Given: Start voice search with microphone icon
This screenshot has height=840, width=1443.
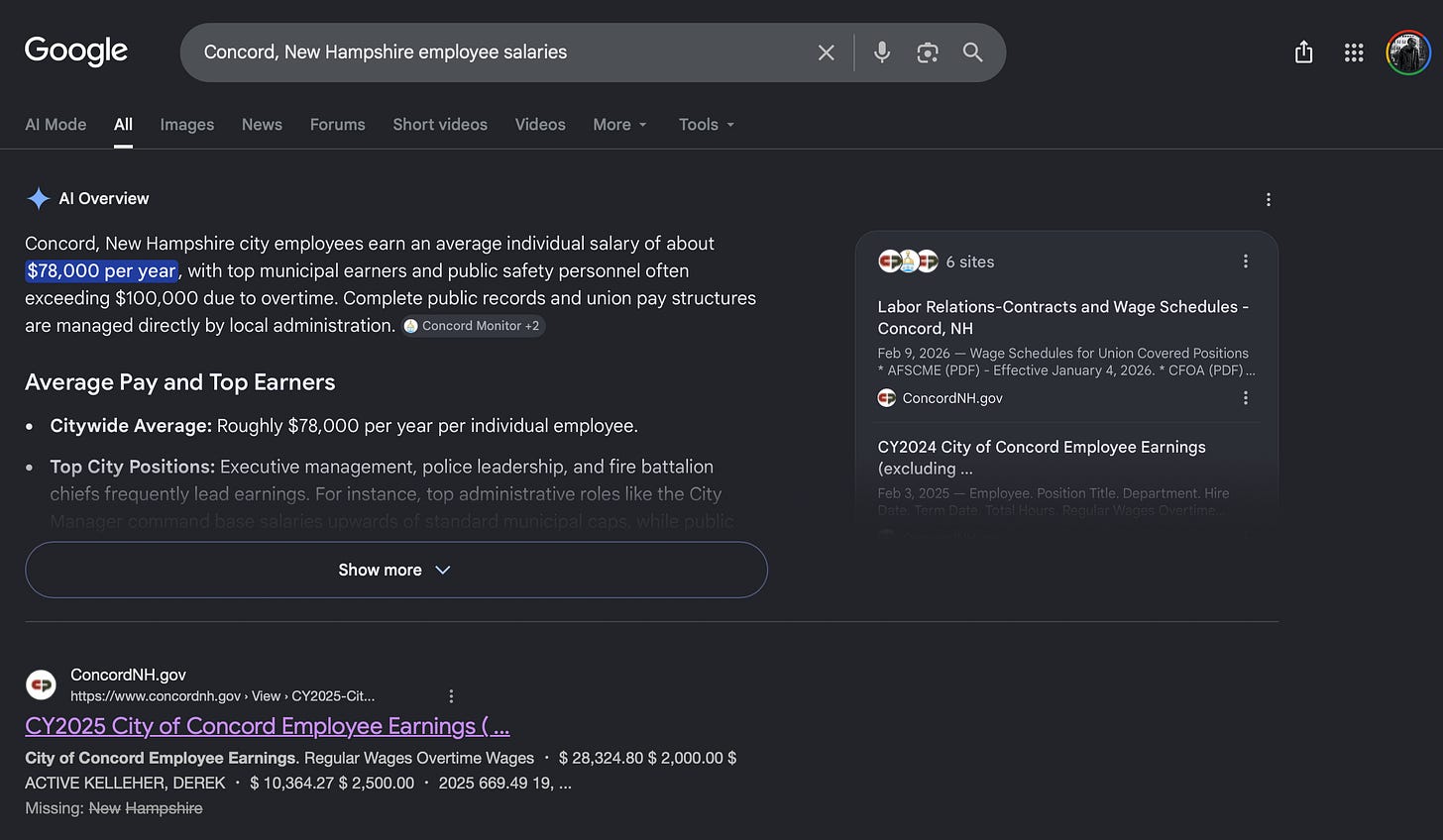Looking at the screenshot, I should pos(882,52).
